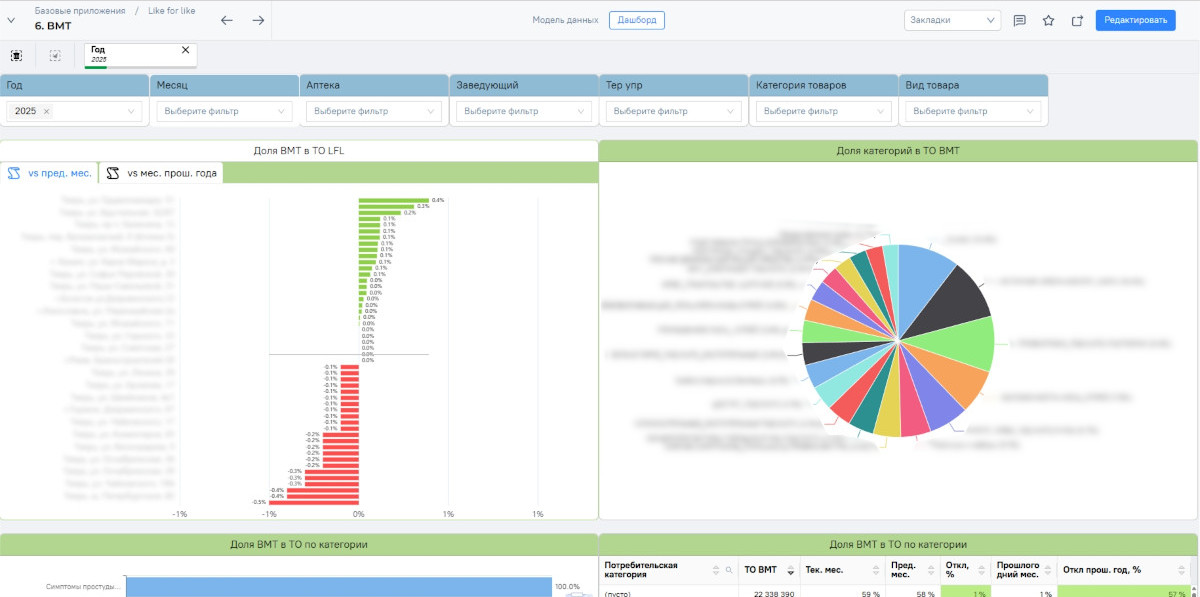Click the forward navigation arrow

(x=258, y=20)
